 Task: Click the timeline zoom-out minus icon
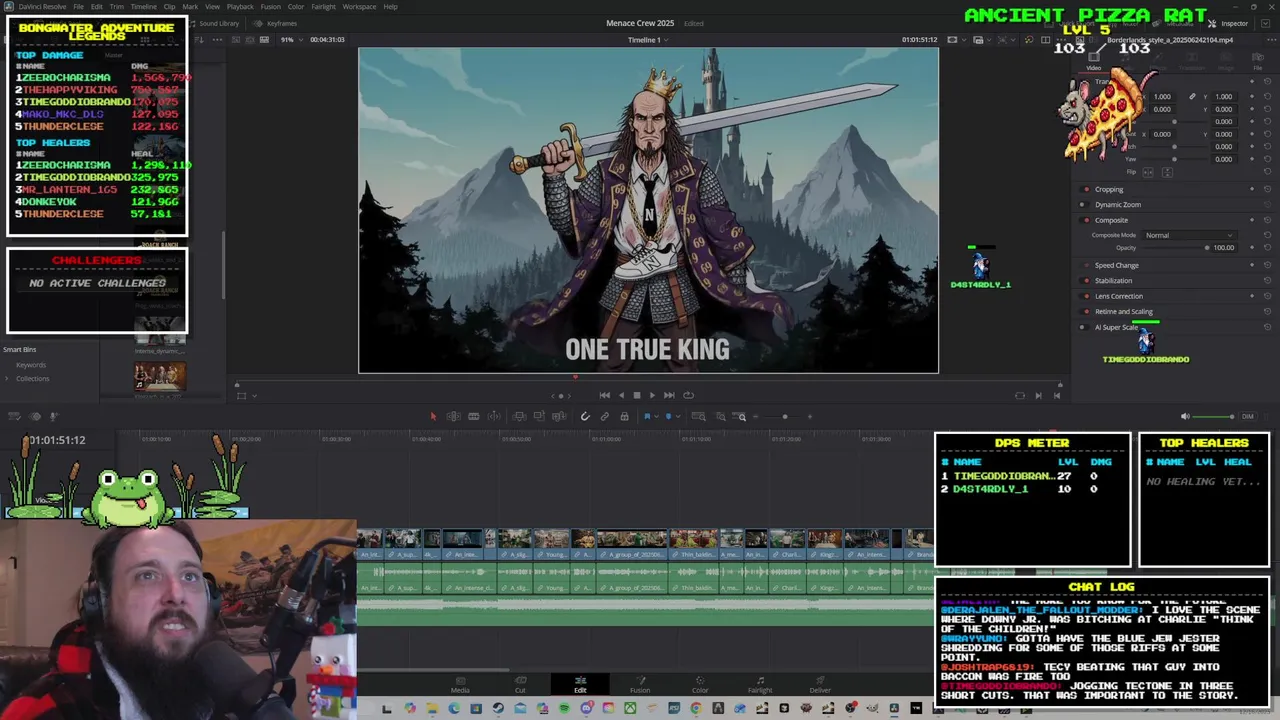point(756,416)
